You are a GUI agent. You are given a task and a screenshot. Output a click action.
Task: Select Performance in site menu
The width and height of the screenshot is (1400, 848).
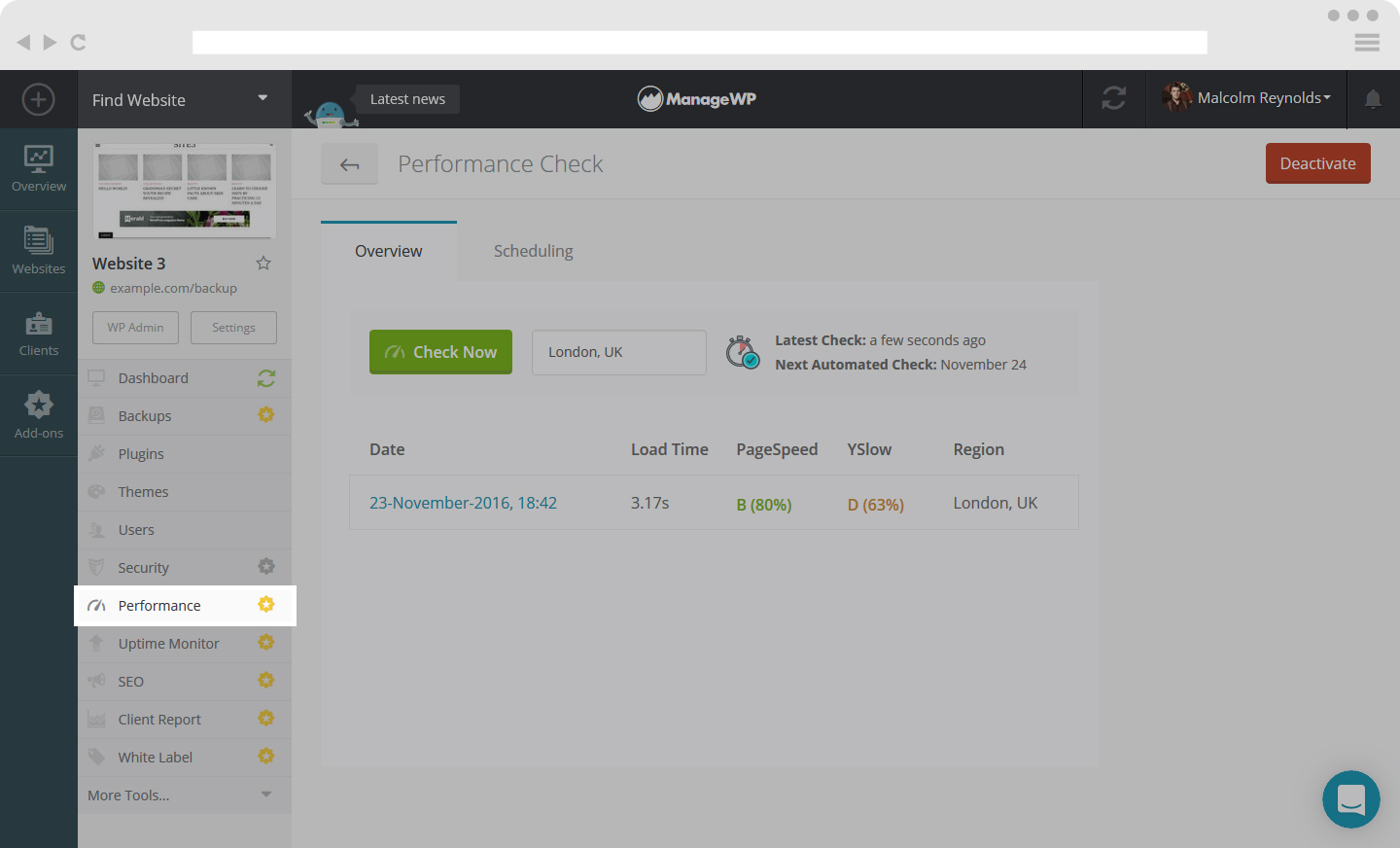[185, 606]
